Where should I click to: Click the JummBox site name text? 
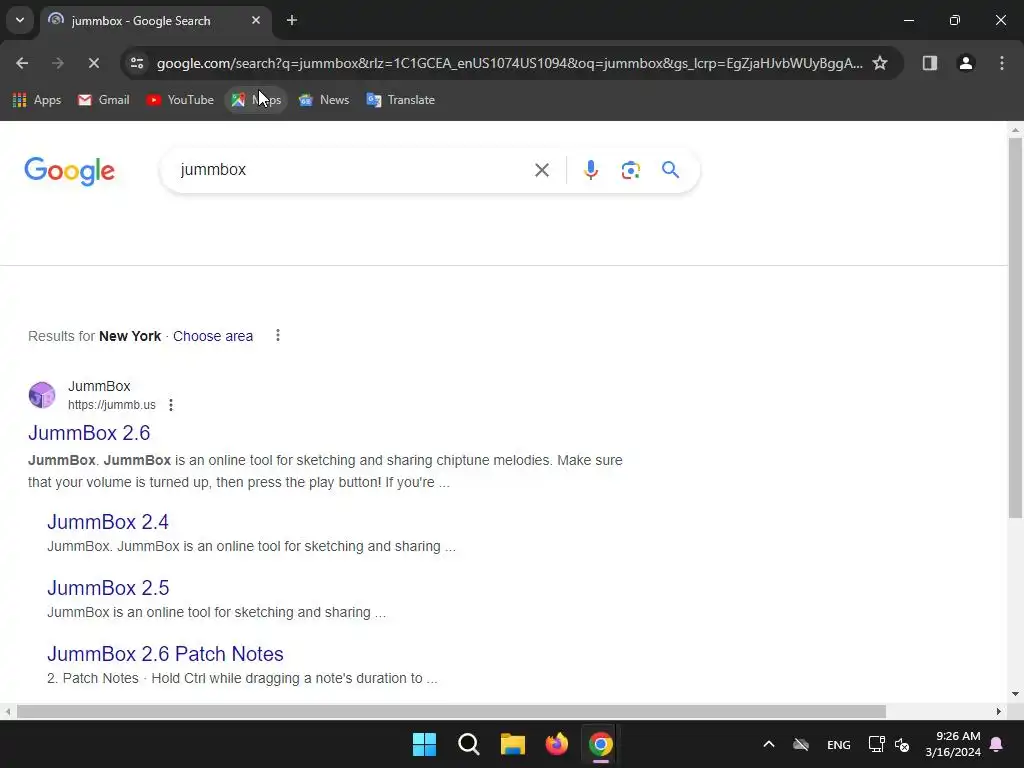coord(99,386)
